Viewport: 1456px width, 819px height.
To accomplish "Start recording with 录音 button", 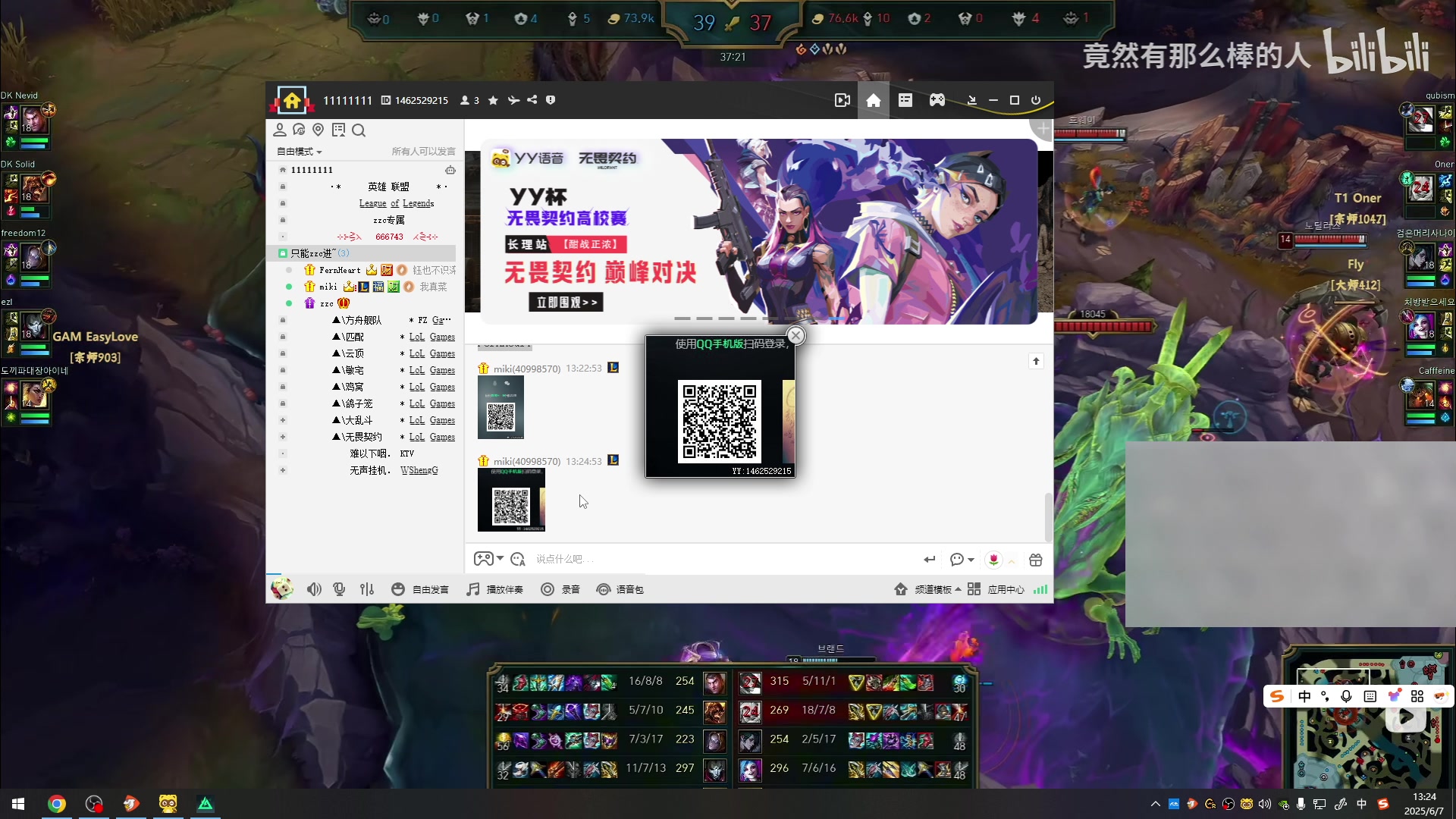I will tap(560, 589).
